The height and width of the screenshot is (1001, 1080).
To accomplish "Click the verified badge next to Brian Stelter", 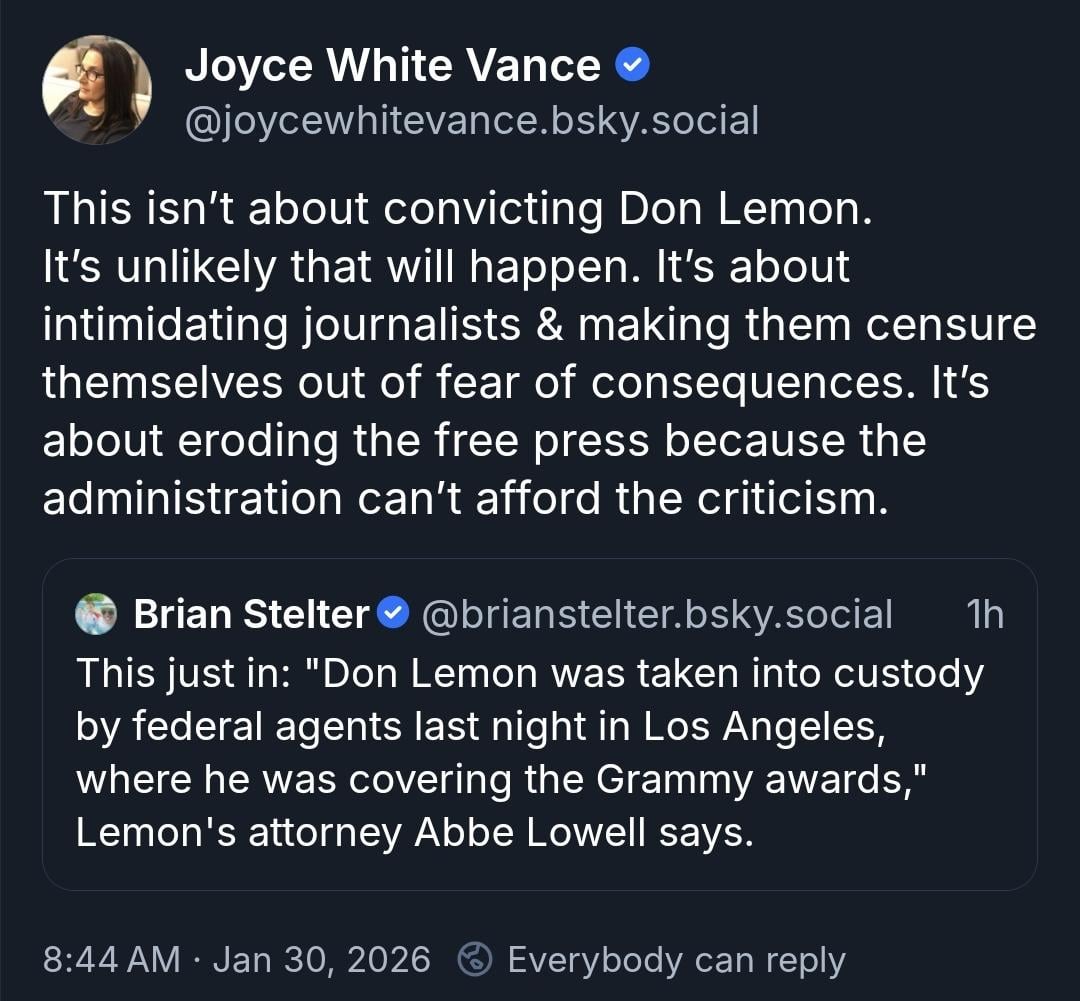I will click(x=395, y=613).
